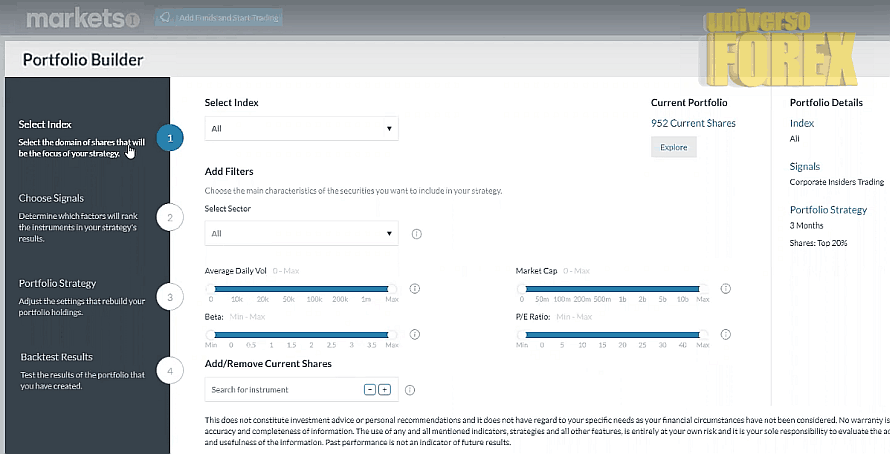Click step number 1 circle
The image size is (890, 454).
click(170, 138)
